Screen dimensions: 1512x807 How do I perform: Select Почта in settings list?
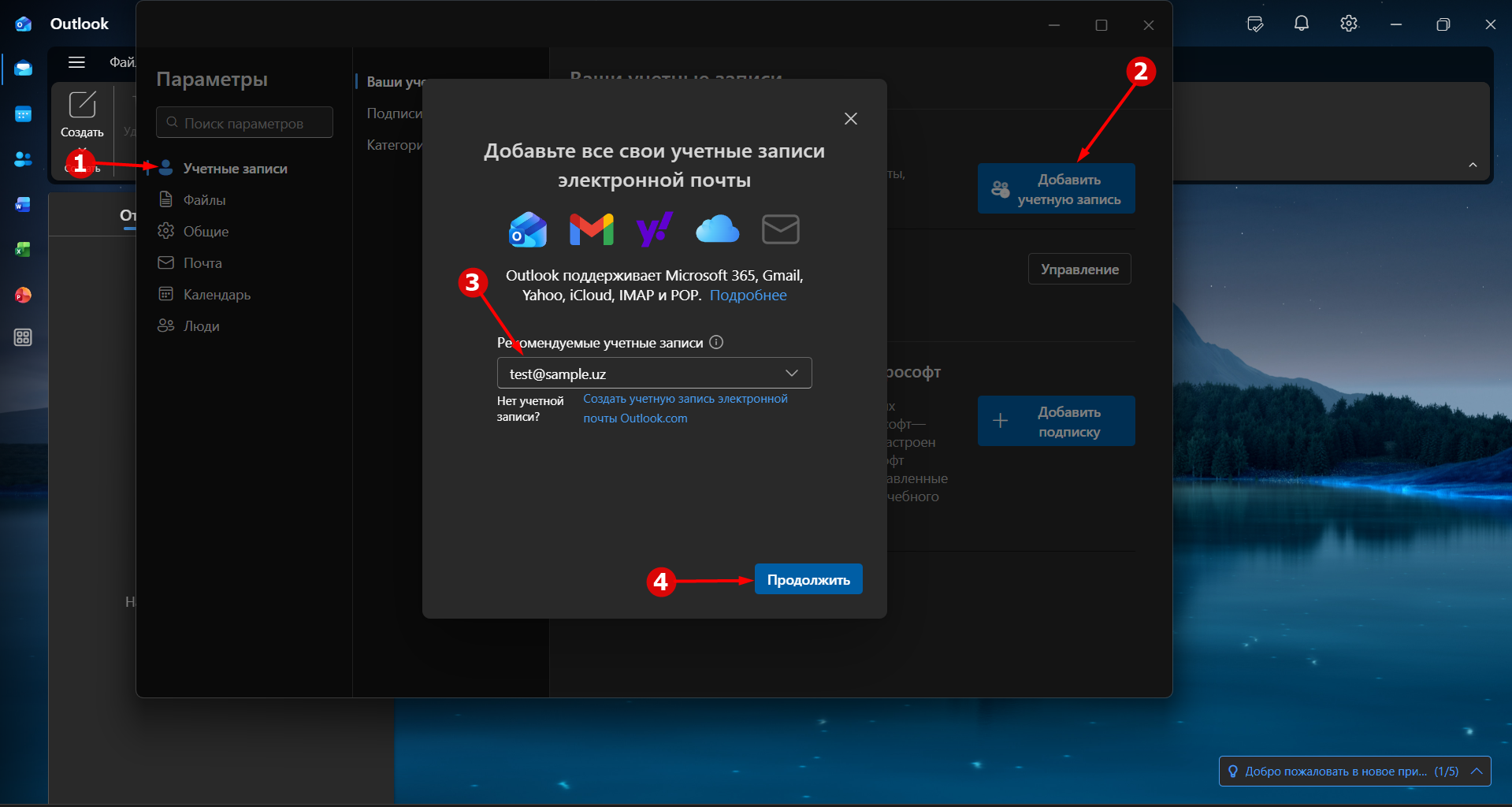(x=202, y=262)
